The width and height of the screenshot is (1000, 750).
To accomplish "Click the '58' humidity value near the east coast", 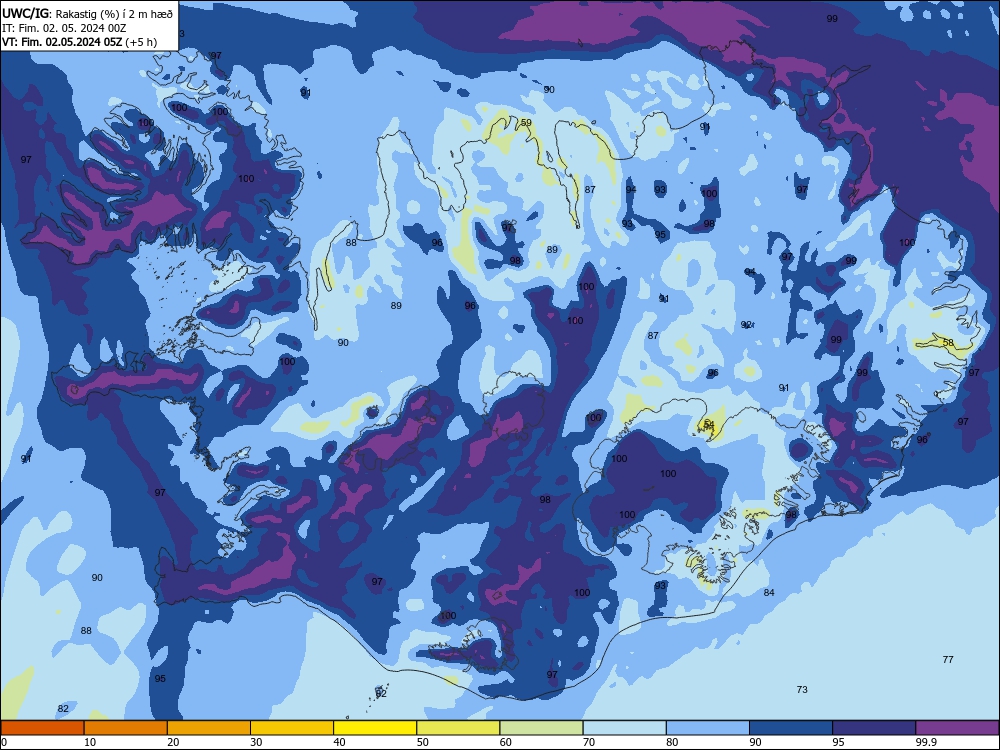I will click(948, 342).
